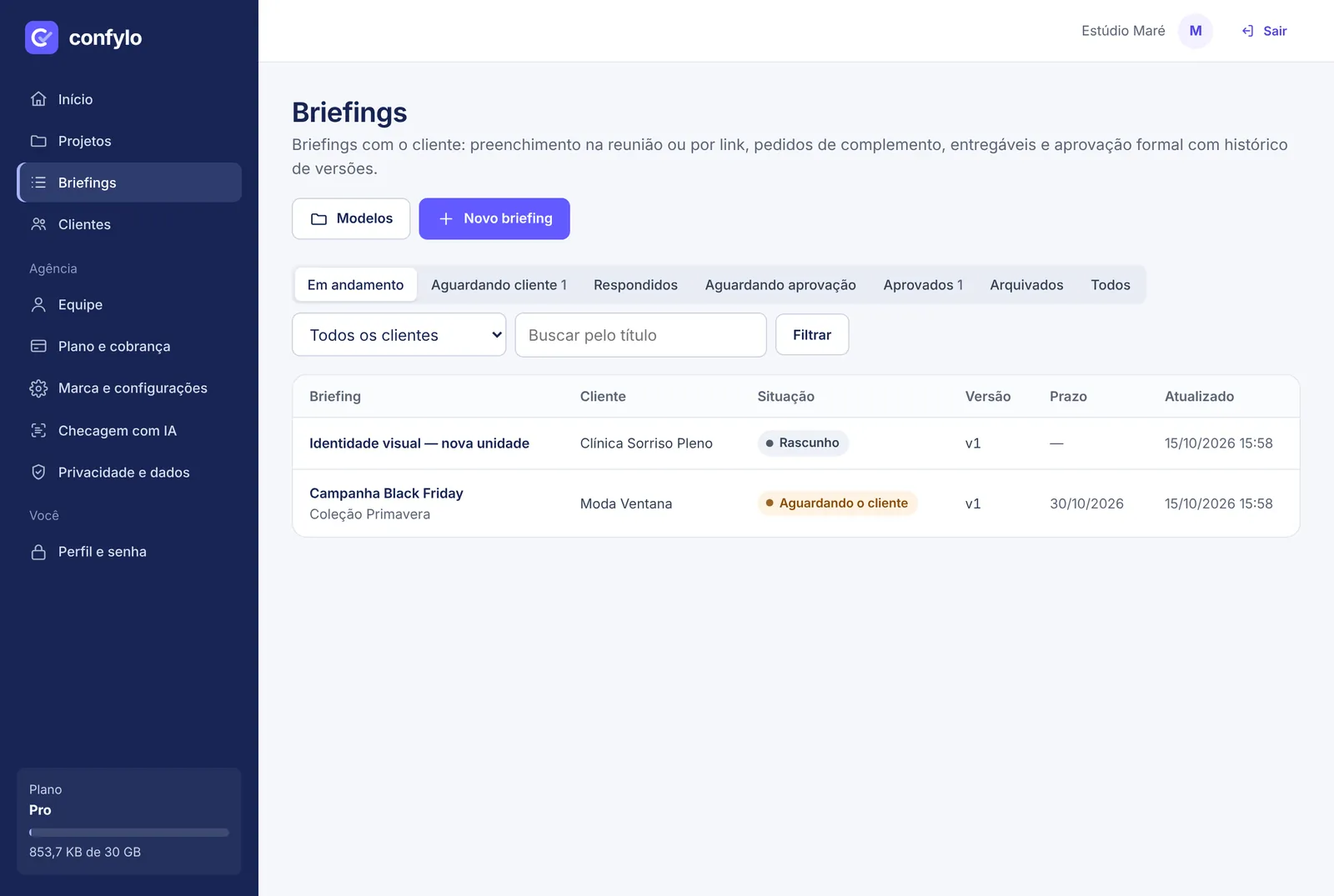Click the Projetos folder icon
The image size is (1334, 896).
point(38,141)
